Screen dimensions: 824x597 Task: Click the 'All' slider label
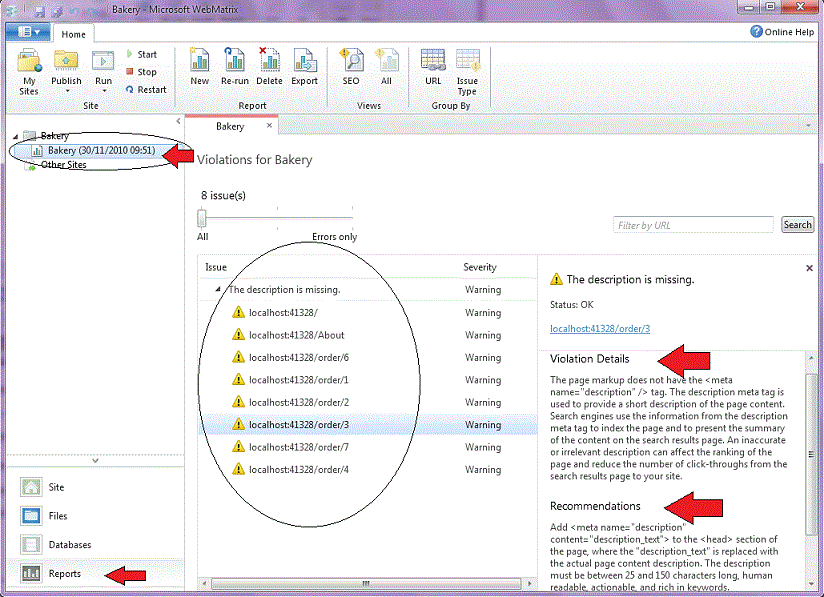[202, 237]
